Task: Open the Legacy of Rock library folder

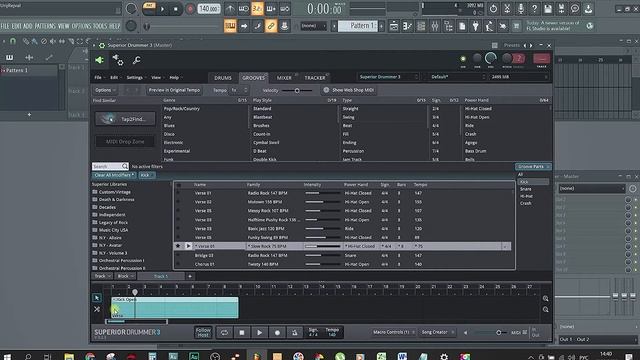Action: pyautogui.click(x=113, y=222)
